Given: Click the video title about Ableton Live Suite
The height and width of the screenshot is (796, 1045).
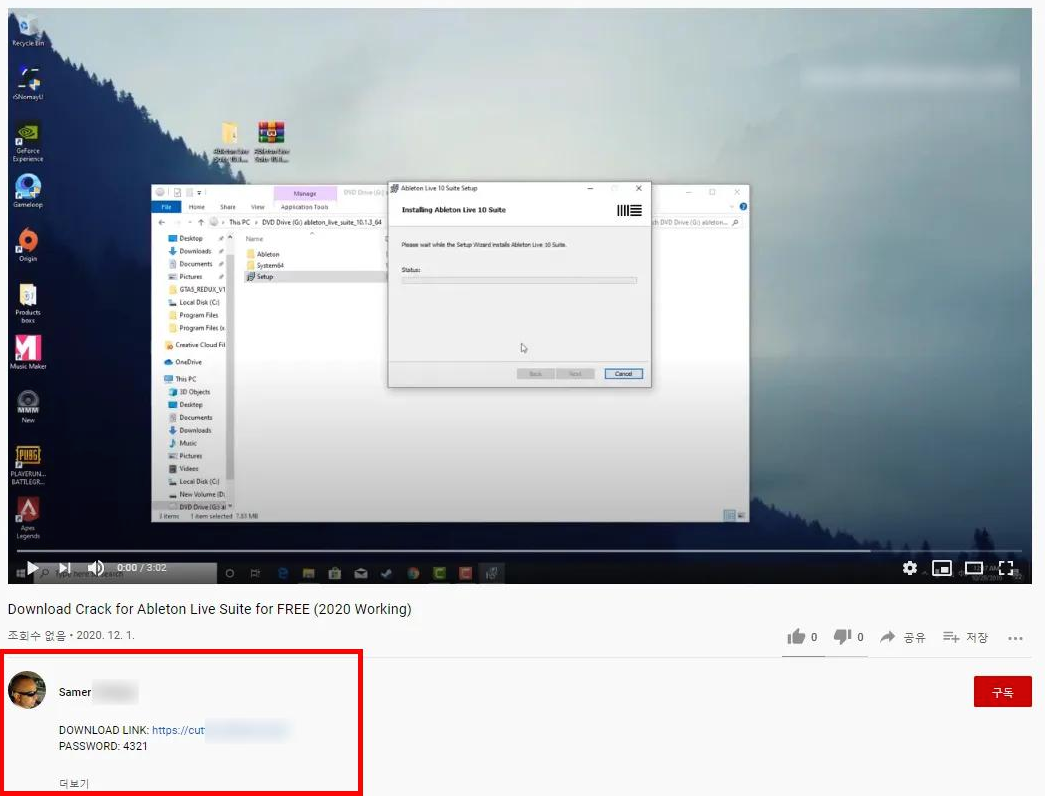Looking at the screenshot, I should (209, 609).
